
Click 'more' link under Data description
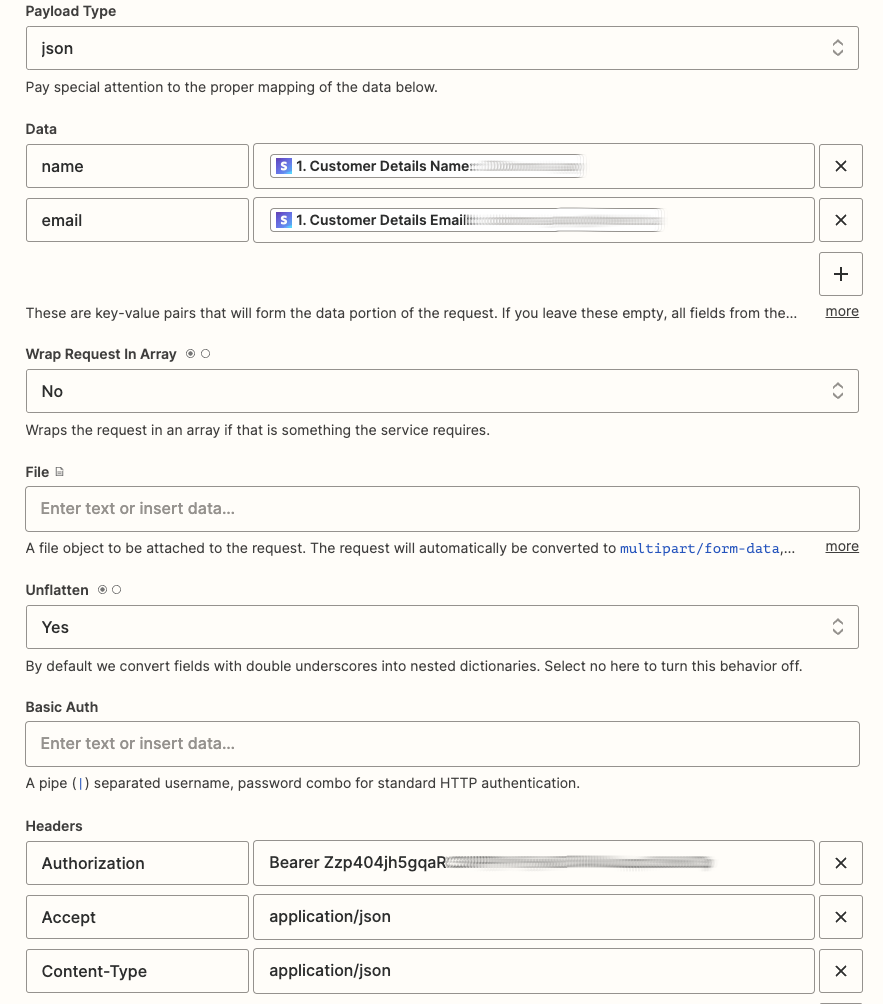tap(841, 312)
